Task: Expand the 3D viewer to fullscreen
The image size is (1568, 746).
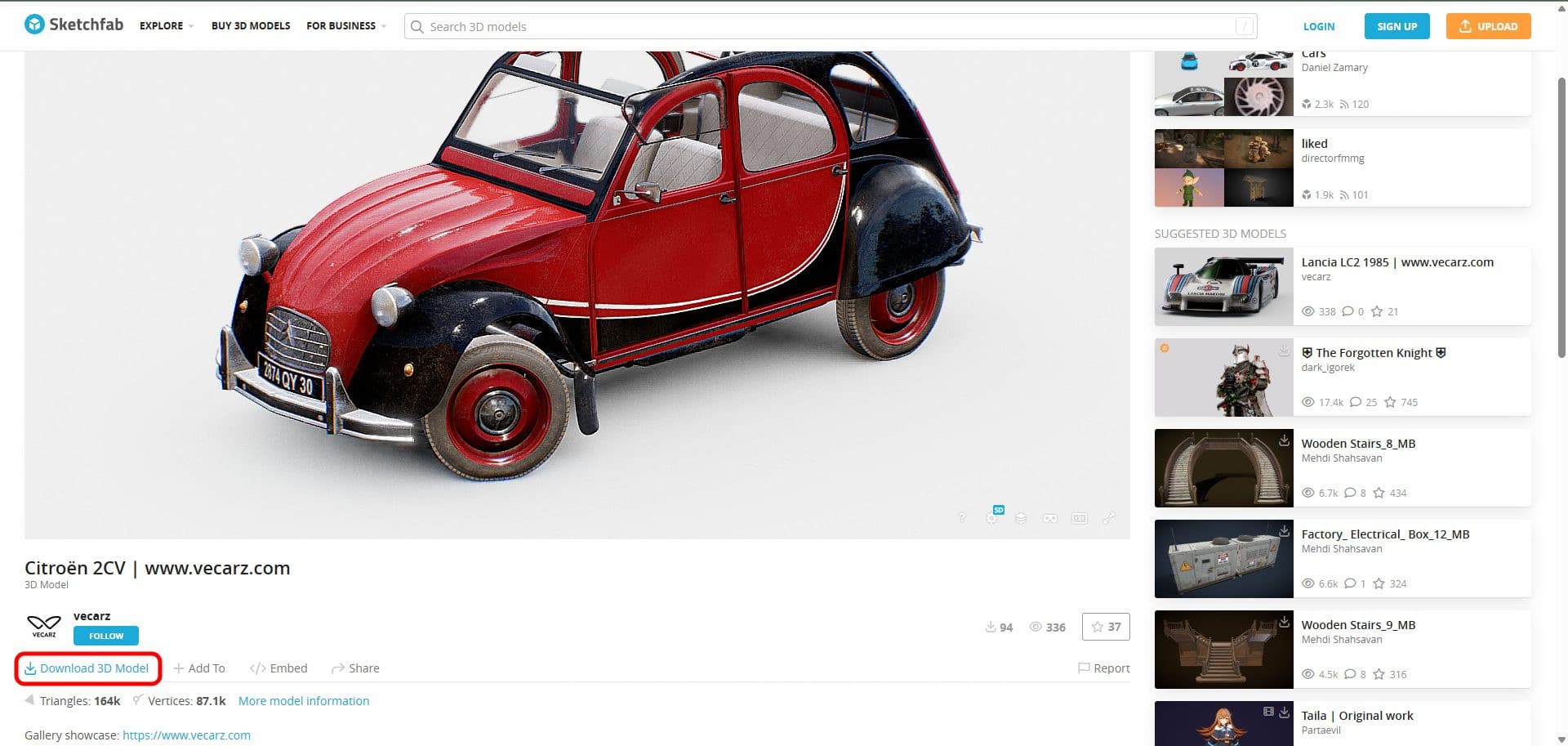Action: (x=1109, y=518)
